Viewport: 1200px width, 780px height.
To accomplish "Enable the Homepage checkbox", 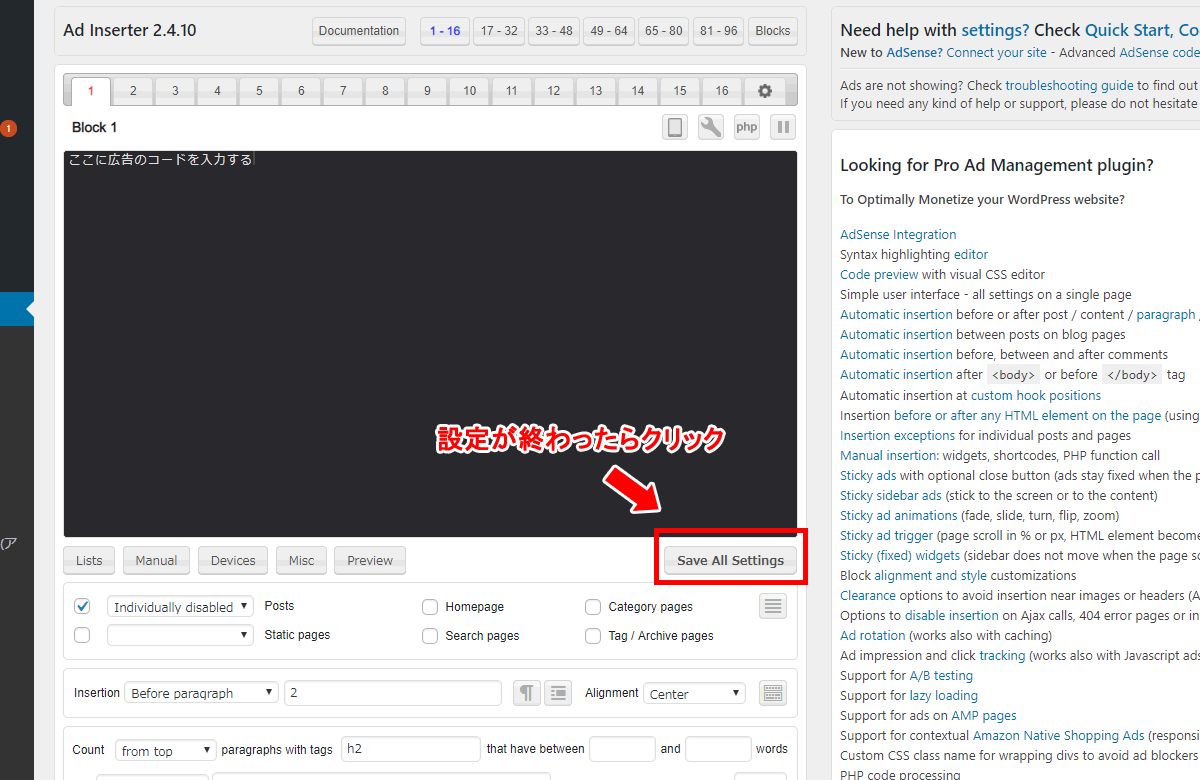I will coord(430,607).
